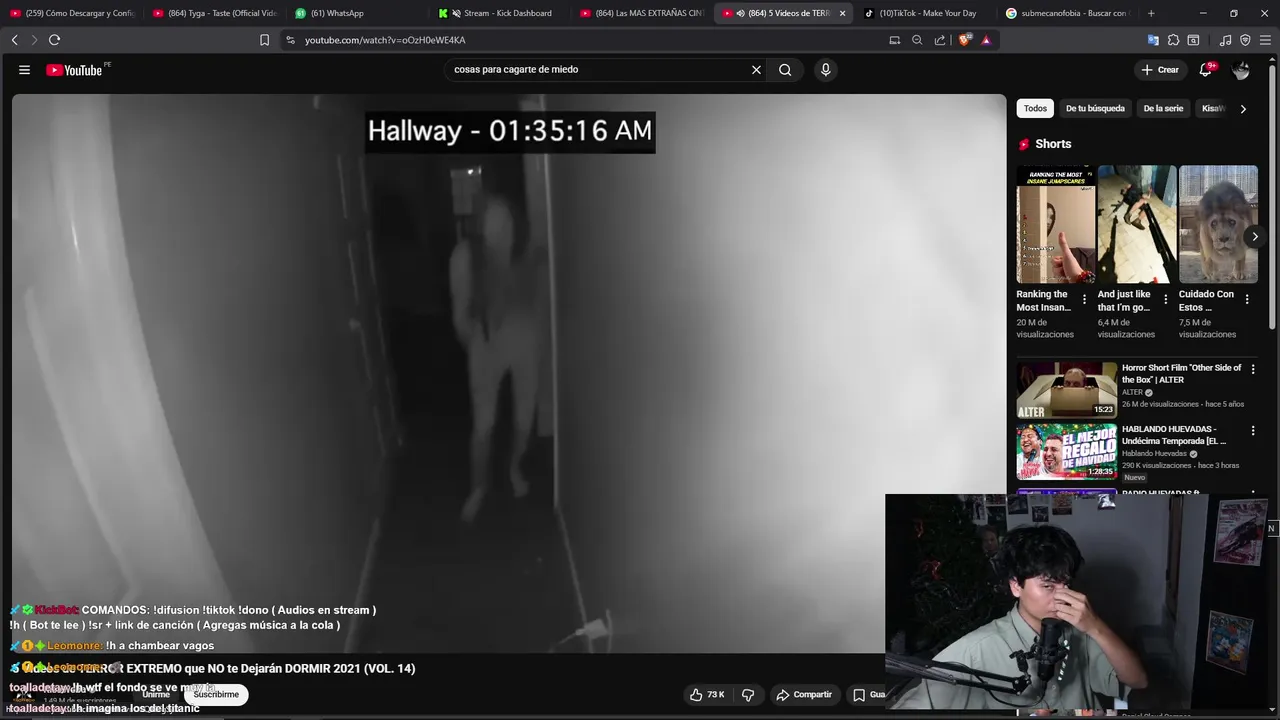Open the And just like that short thumbnail

1137,224
